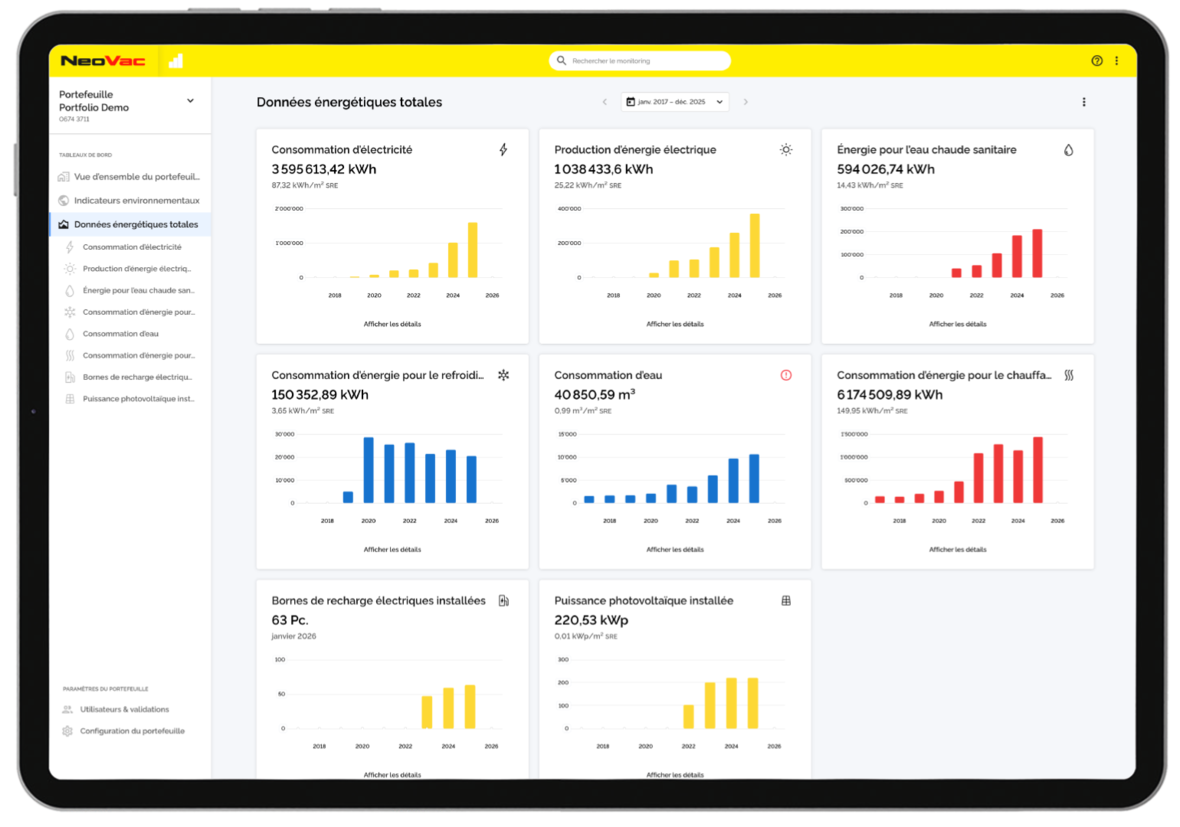Click the water consumption warning icon
The image size is (1180, 827).
click(786, 375)
